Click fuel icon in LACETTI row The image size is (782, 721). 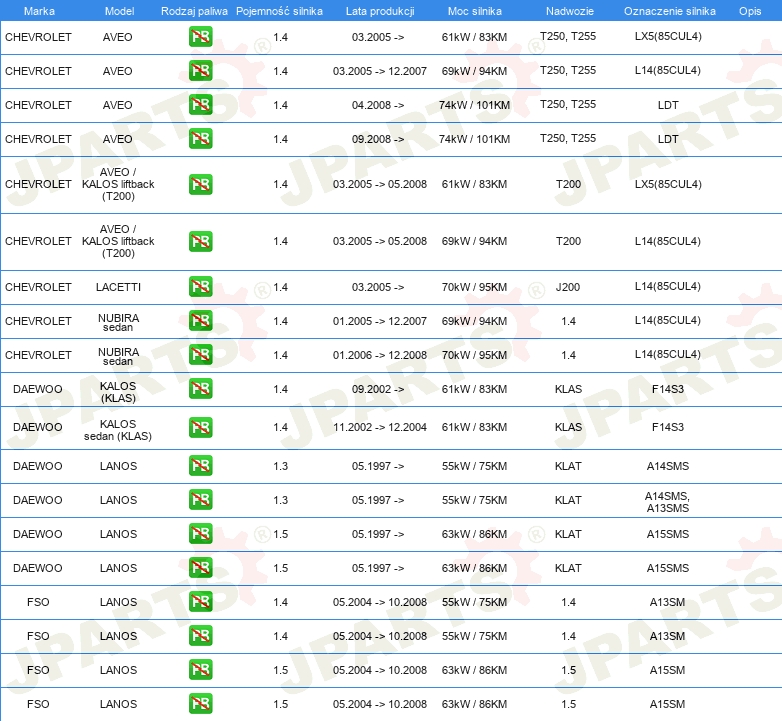[x=200, y=287]
